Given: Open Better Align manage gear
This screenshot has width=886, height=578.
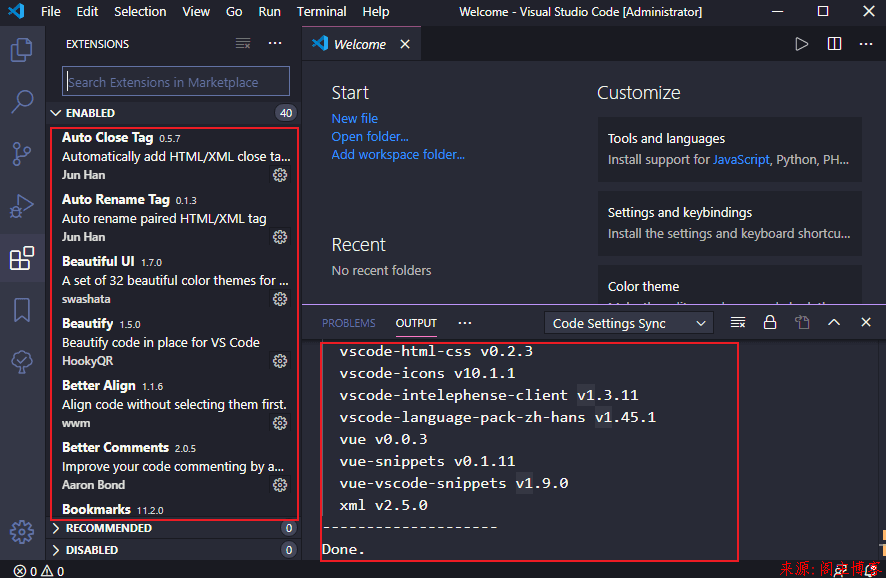Looking at the screenshot, I should tap(280, 423).
